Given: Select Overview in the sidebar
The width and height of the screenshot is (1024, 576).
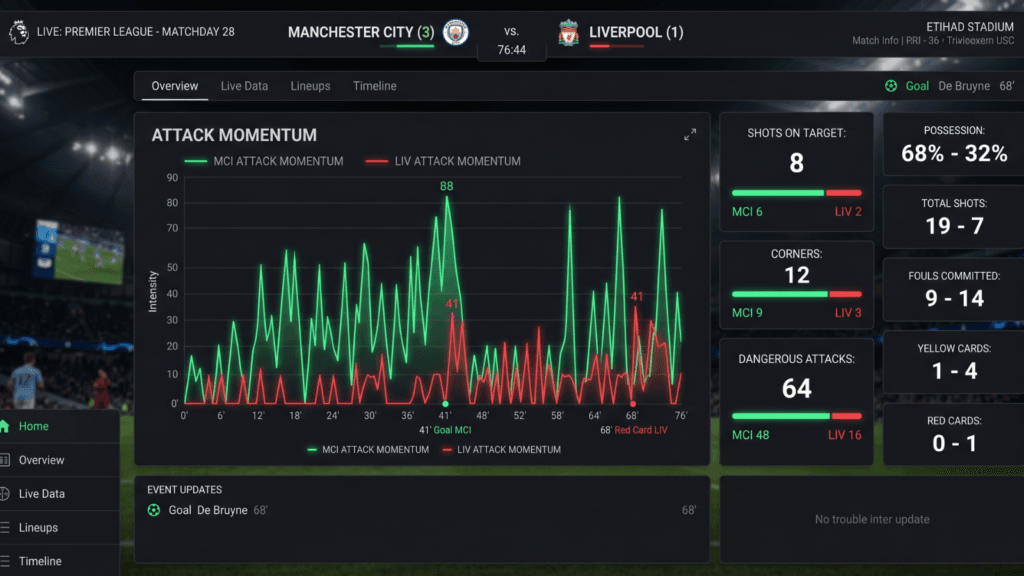Looking at the screenshot, I should [59, 460].
